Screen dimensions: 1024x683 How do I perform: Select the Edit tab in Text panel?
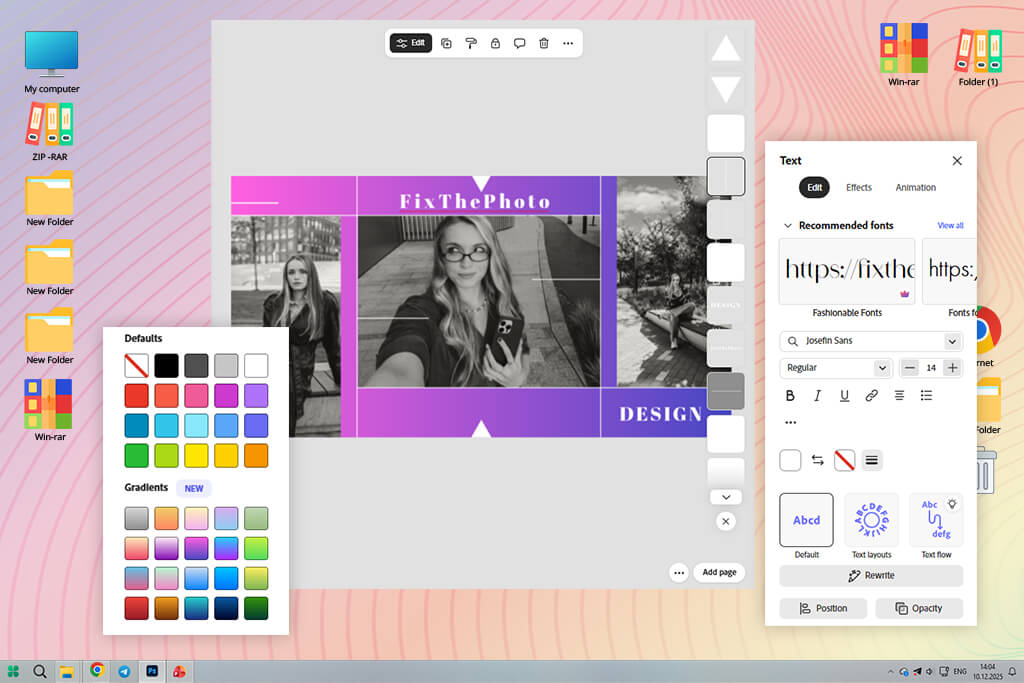[814, 187]
